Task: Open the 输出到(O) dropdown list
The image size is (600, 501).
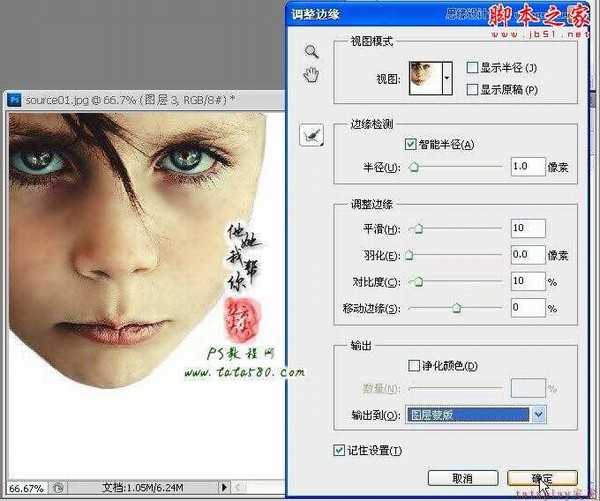Action: click(475, 415)
